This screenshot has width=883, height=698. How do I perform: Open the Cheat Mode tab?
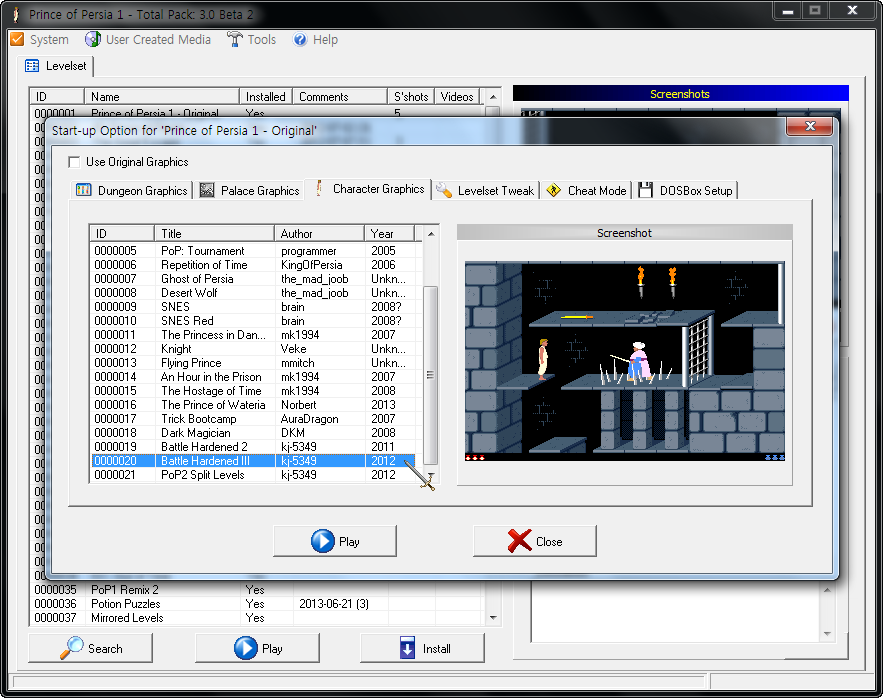click(x=586, y=190)
